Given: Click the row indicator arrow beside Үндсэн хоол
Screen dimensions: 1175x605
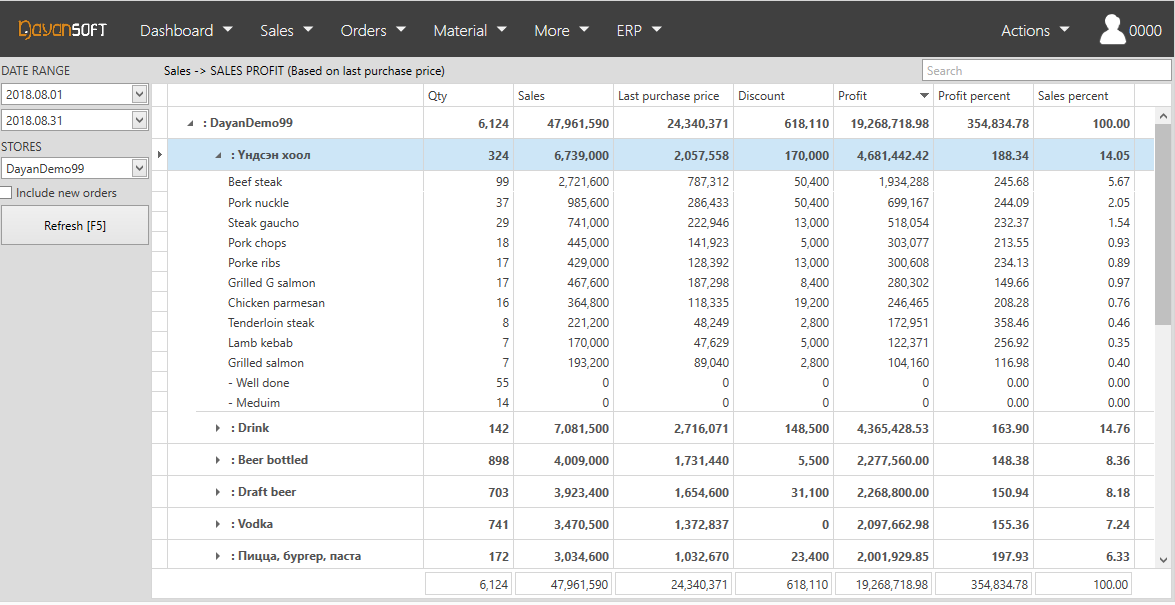Looking at the screenshot, I should 159,155.
